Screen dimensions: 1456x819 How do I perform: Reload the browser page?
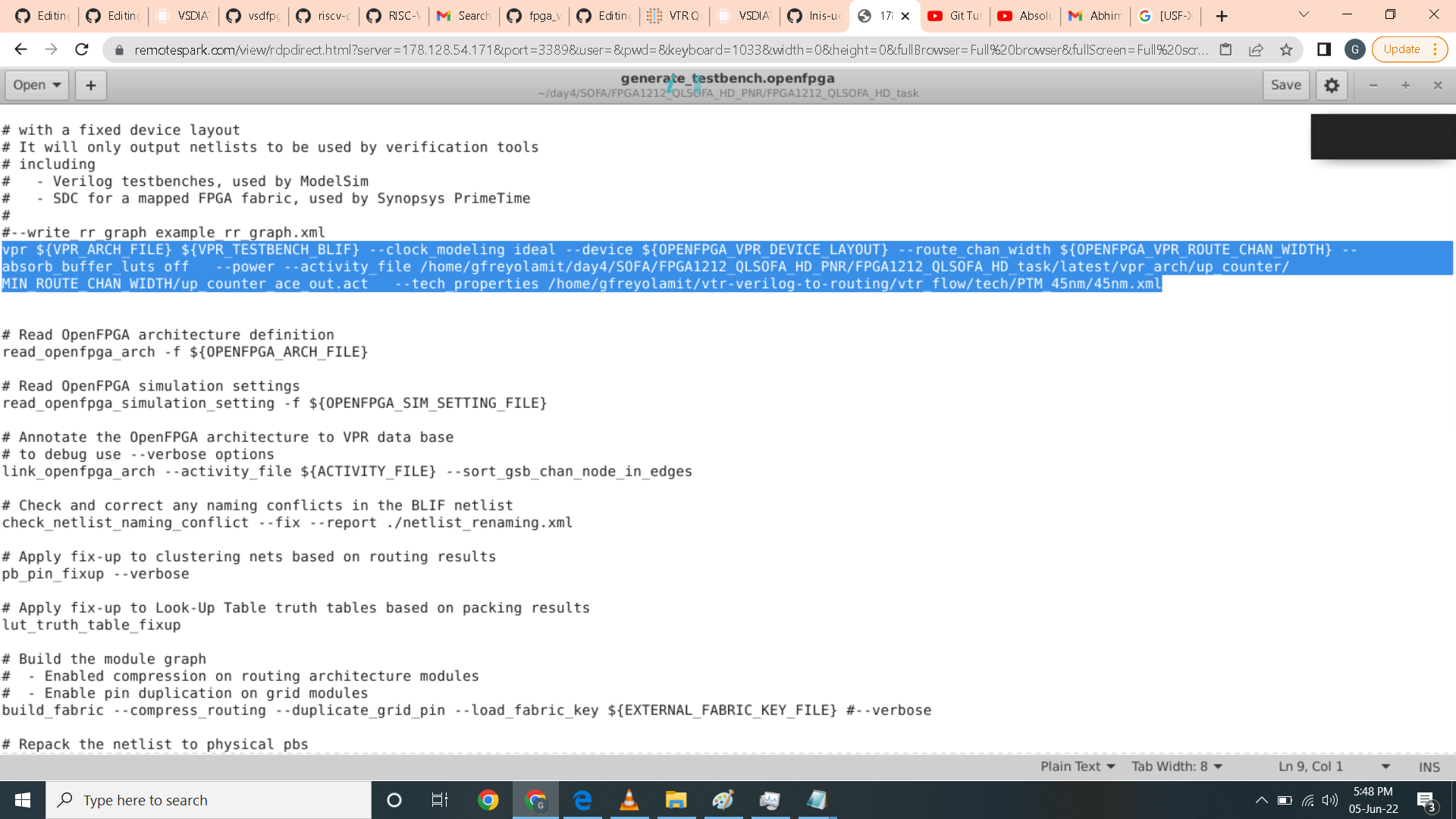[82, 50]
